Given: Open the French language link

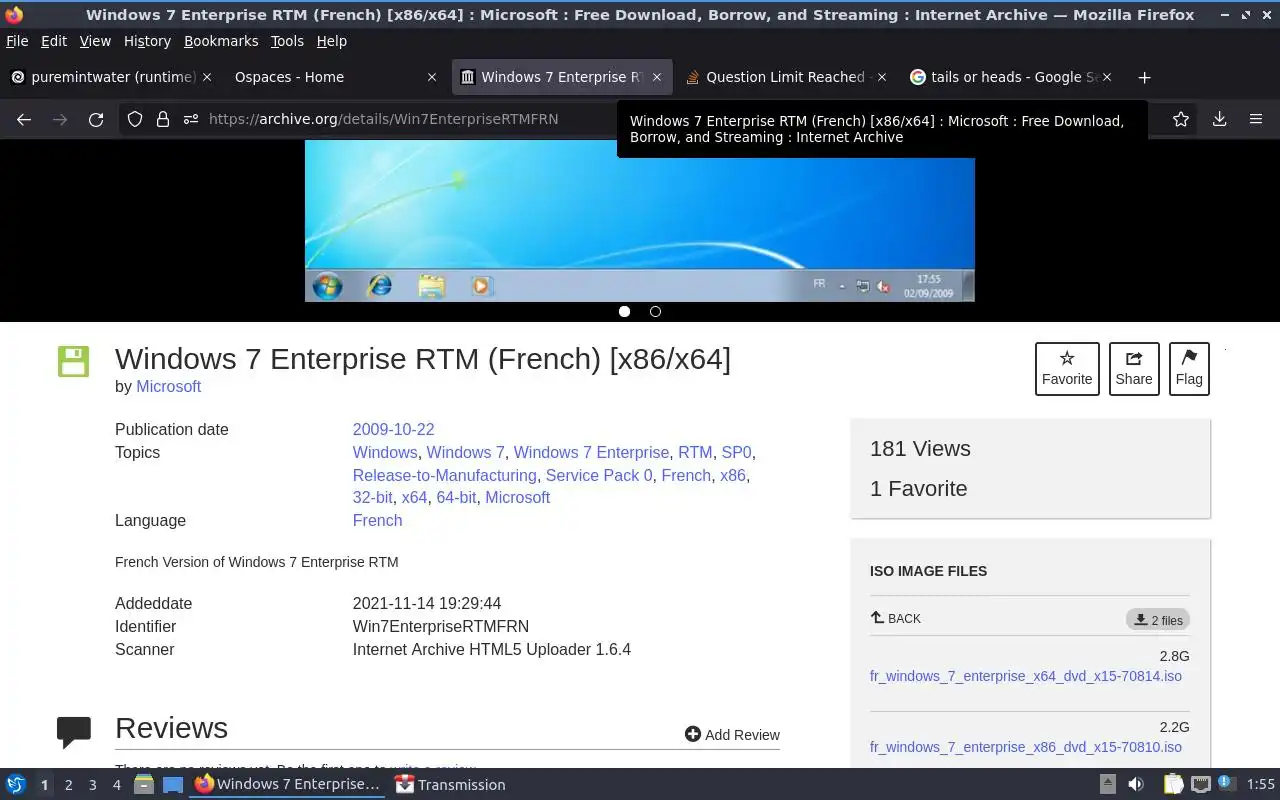Looking at the screenshot, I should 377,520.
